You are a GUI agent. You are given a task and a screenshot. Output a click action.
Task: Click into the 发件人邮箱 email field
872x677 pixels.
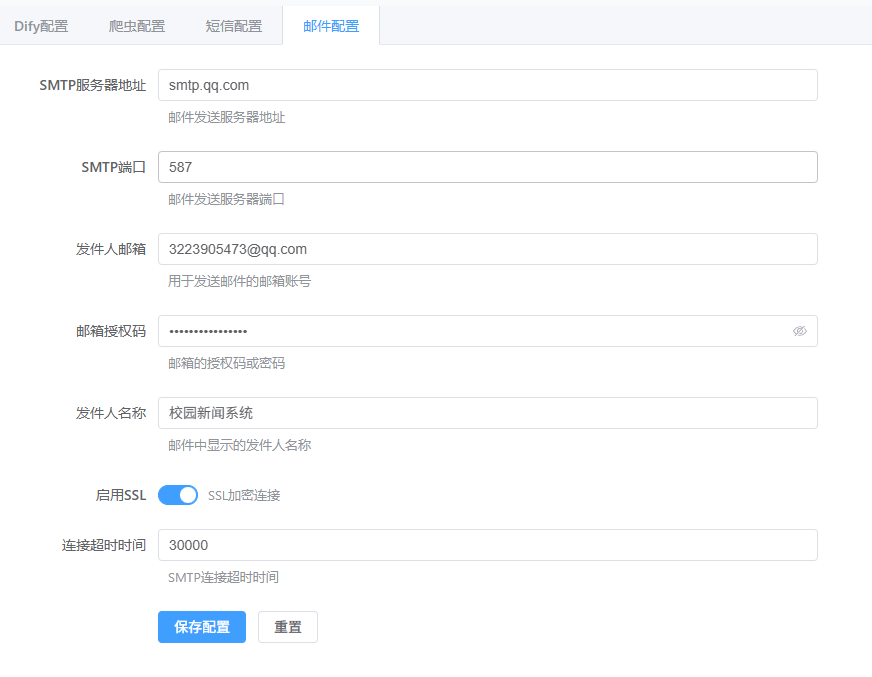pyautogui.click(x=487, y=249)
